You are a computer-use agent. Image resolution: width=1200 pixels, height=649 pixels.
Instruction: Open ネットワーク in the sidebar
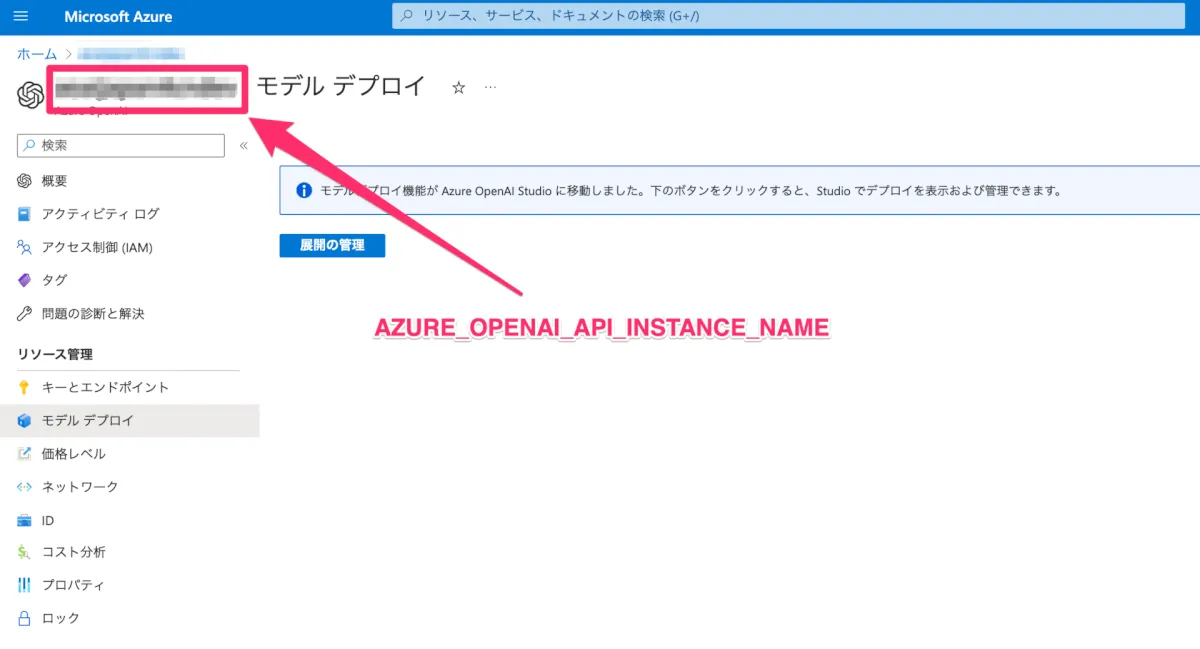(80, 487)
